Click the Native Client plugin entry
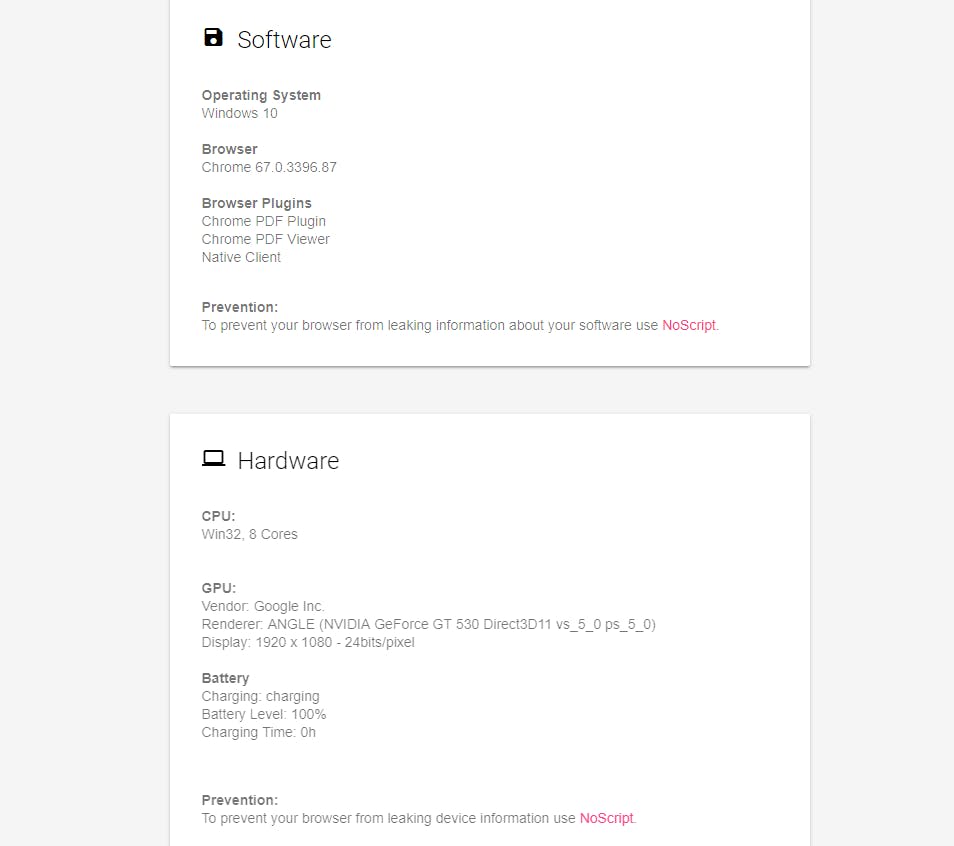This screenshot has height=846, width=954. coord(241,257)
